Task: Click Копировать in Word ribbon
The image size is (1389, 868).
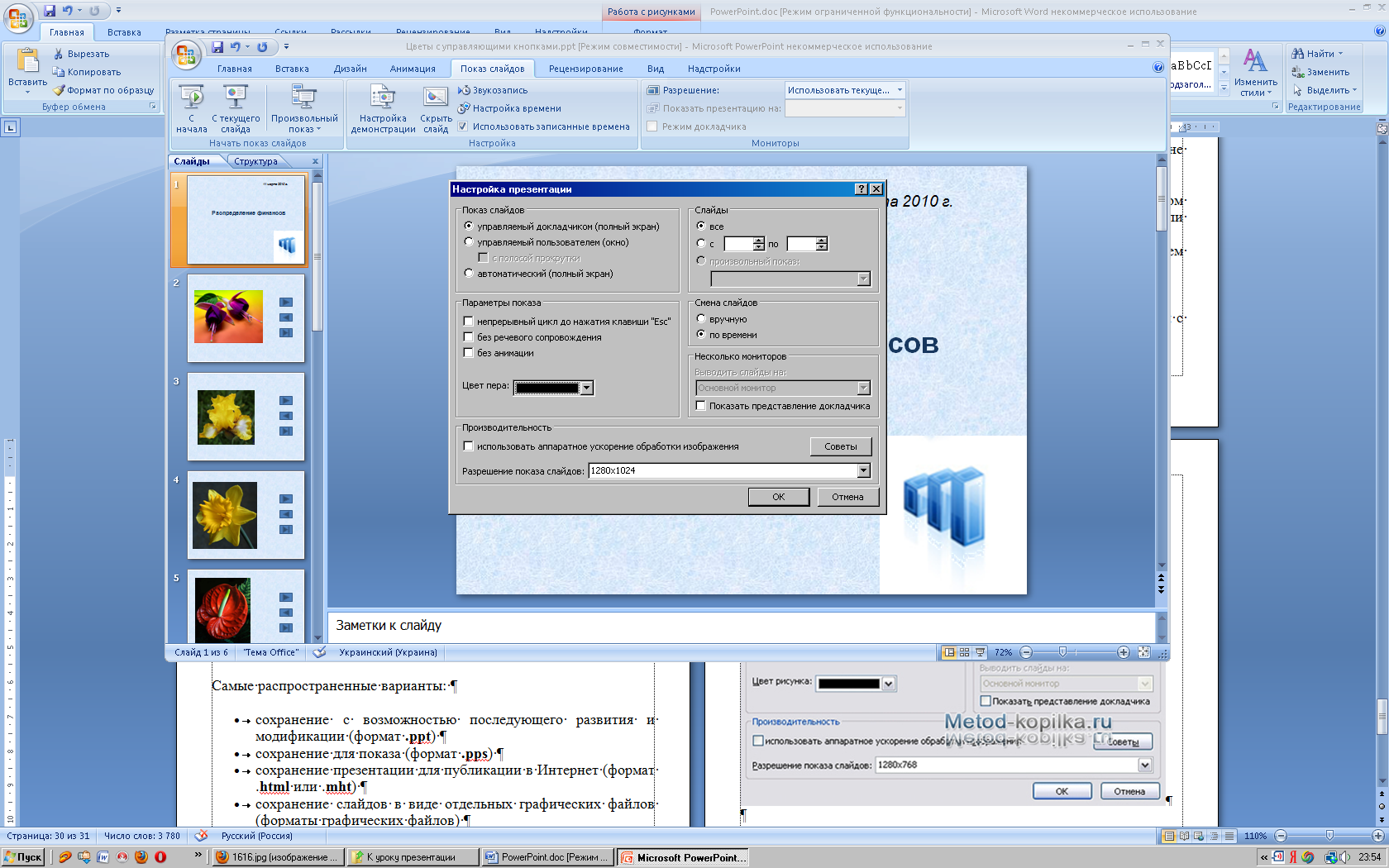Action: coord(87,72)
